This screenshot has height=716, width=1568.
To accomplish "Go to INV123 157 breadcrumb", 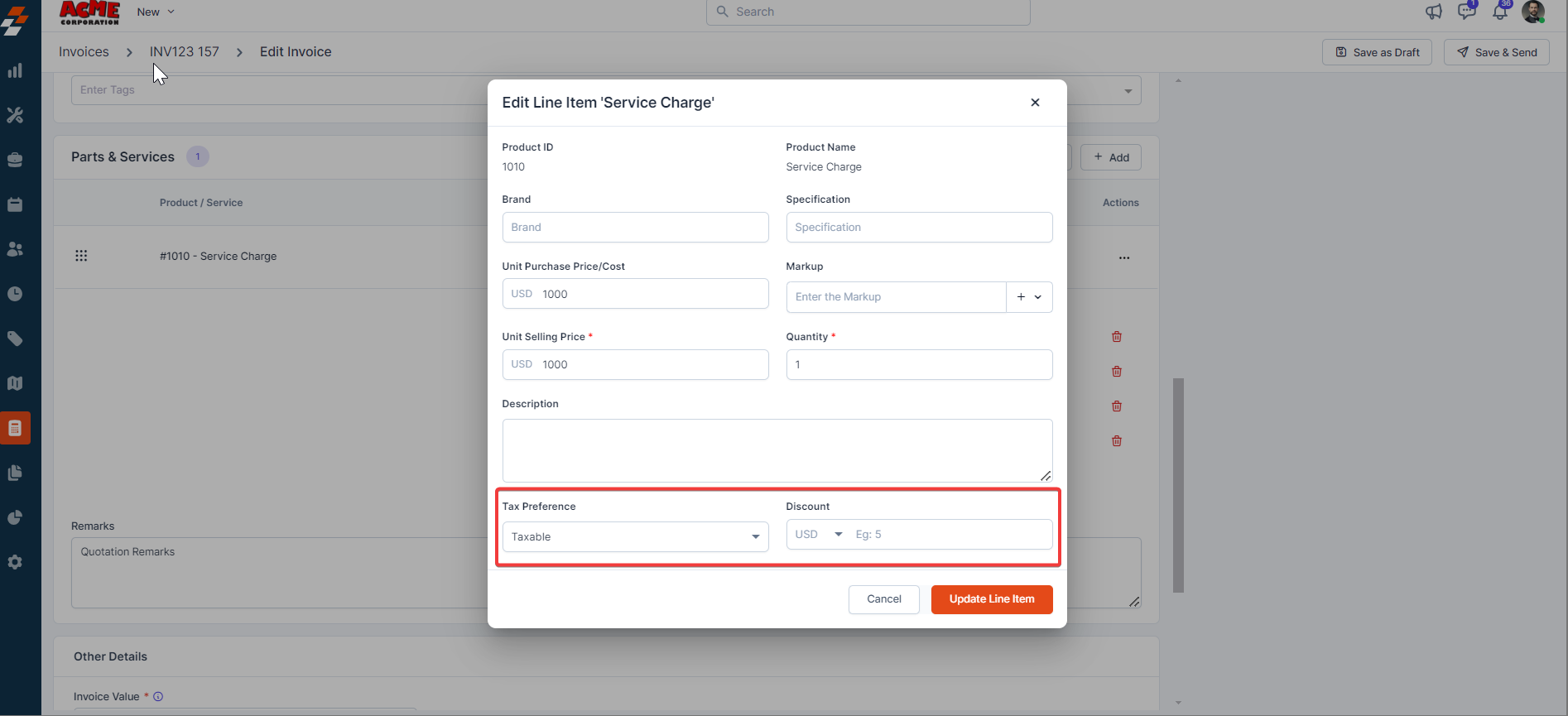I will 185,51.
